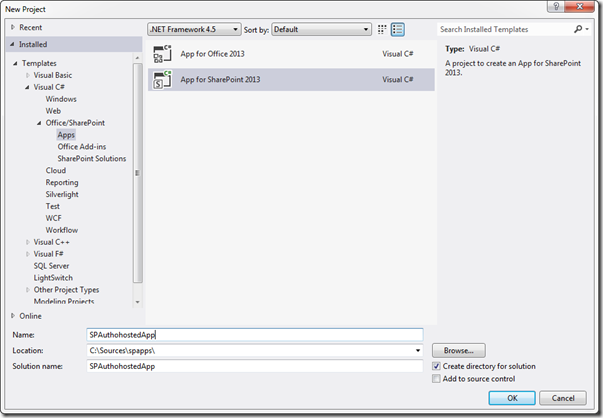Enable Add to source control
The image size is (603, 418).
[x=436, y=379]
